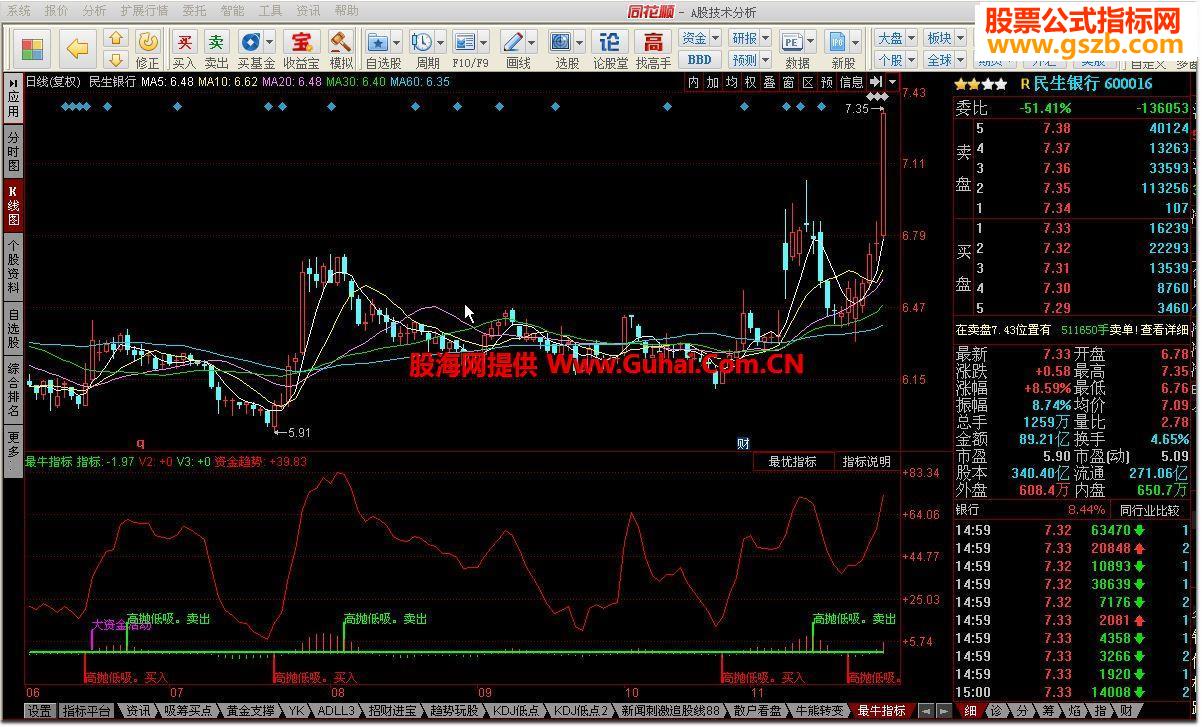The image size is (1202, 727).
Task: Open the 大盘 dropdown
Action: coord(895,38)
